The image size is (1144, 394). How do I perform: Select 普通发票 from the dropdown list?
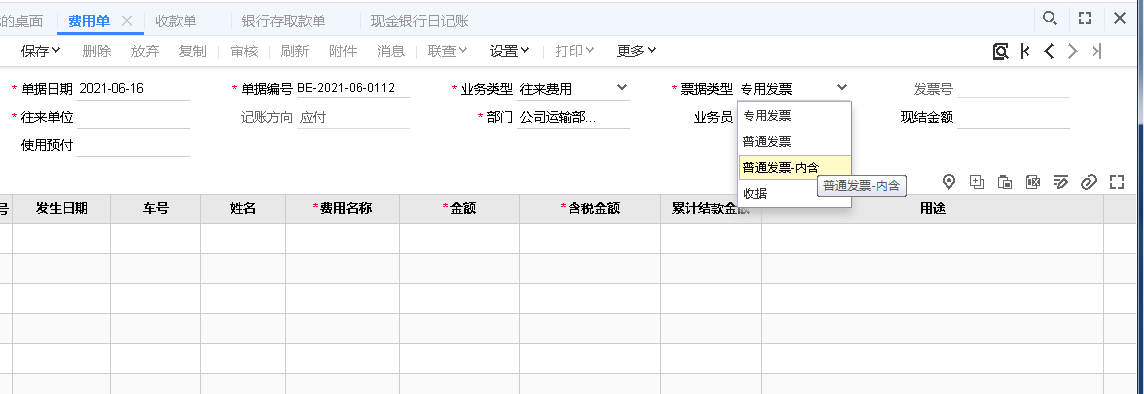pyautogui.click(x=795, y=142)
